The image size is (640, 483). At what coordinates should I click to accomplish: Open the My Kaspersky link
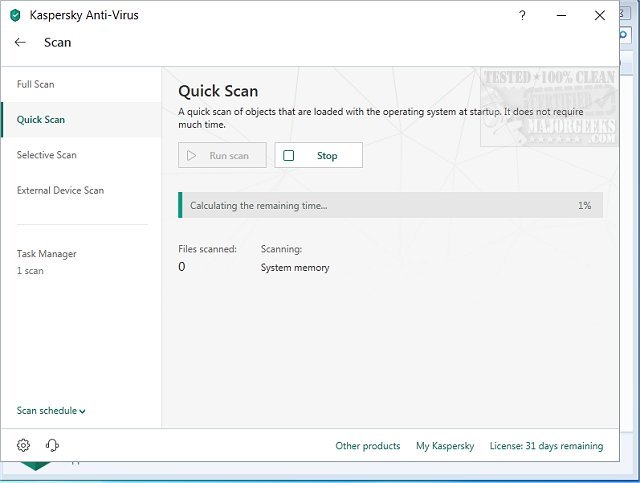(445, 446)
